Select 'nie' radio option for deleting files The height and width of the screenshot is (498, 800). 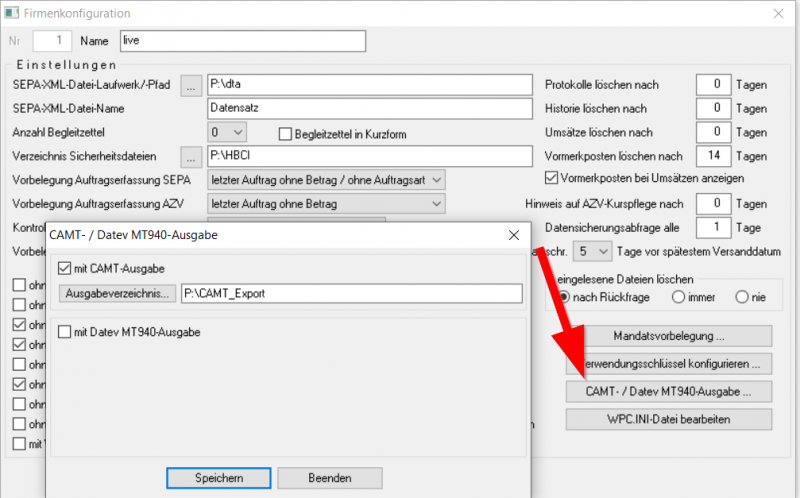[741, 297]
